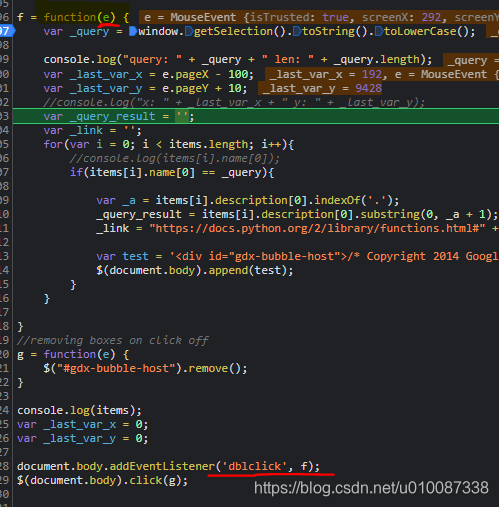Screen dimensions: 499x507
Task: Click the append method name
Action: [x=228, y=270]
